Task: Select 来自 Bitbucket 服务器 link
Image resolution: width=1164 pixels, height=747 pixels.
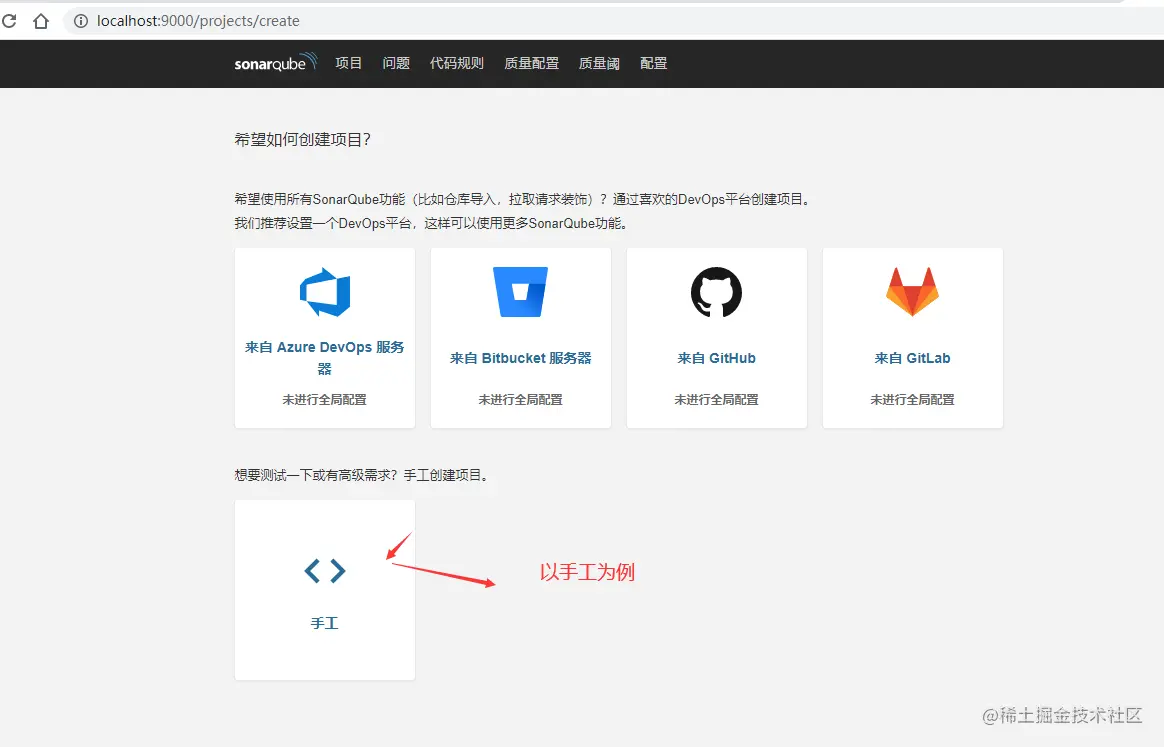Action: click(520, 358)
